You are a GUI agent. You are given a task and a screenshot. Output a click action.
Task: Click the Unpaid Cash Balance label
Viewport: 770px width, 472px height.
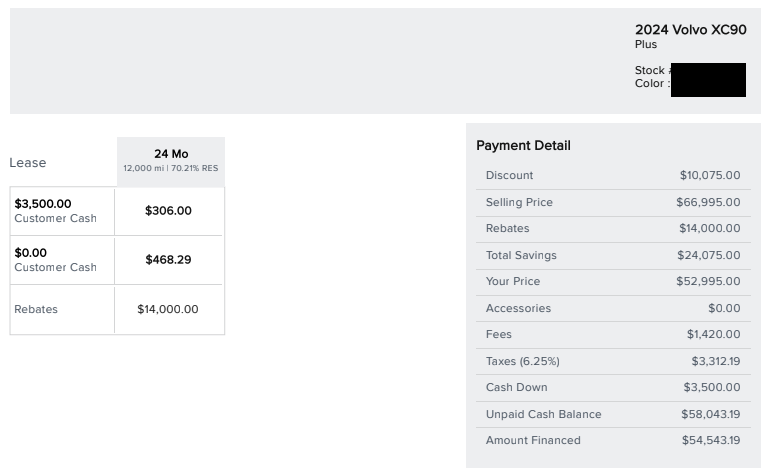[x=543, y=415]
